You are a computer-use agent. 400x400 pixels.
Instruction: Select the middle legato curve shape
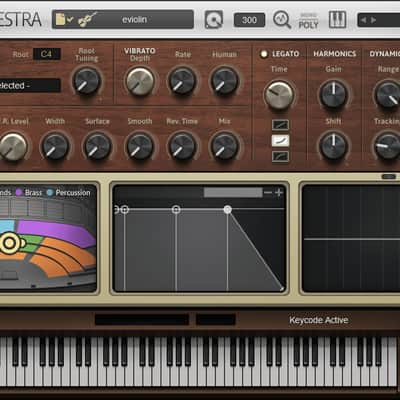pos(280,141)
